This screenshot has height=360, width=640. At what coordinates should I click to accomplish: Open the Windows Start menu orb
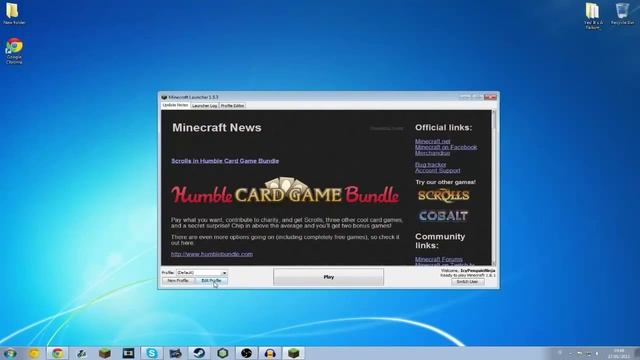pos(10,353)
